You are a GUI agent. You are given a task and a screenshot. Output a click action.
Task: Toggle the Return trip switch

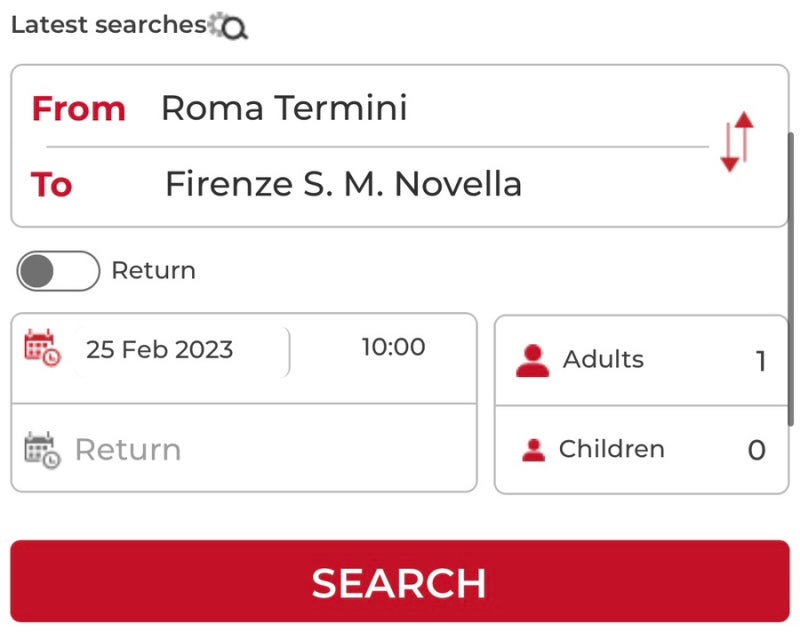click(58, 271)
